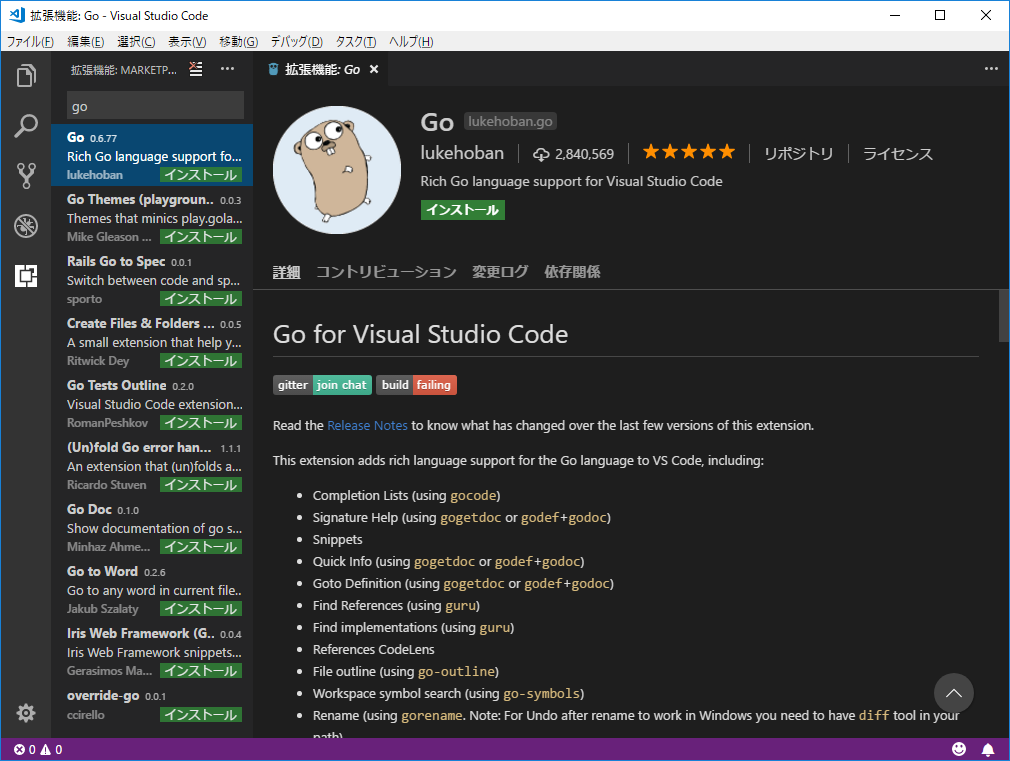Click the extension search input field
The height and width of the screenshot is (761, 1010).
point(154,104)
